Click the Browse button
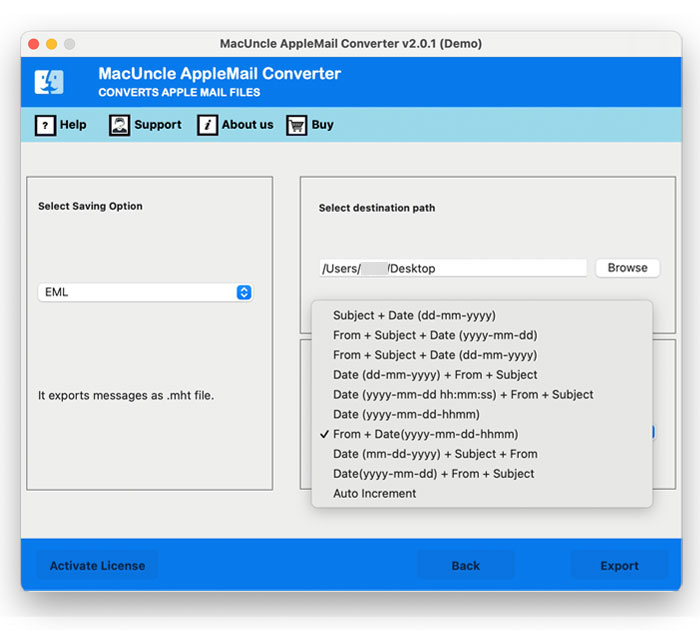This screenshot has height=630, width=700. (627, 268)
